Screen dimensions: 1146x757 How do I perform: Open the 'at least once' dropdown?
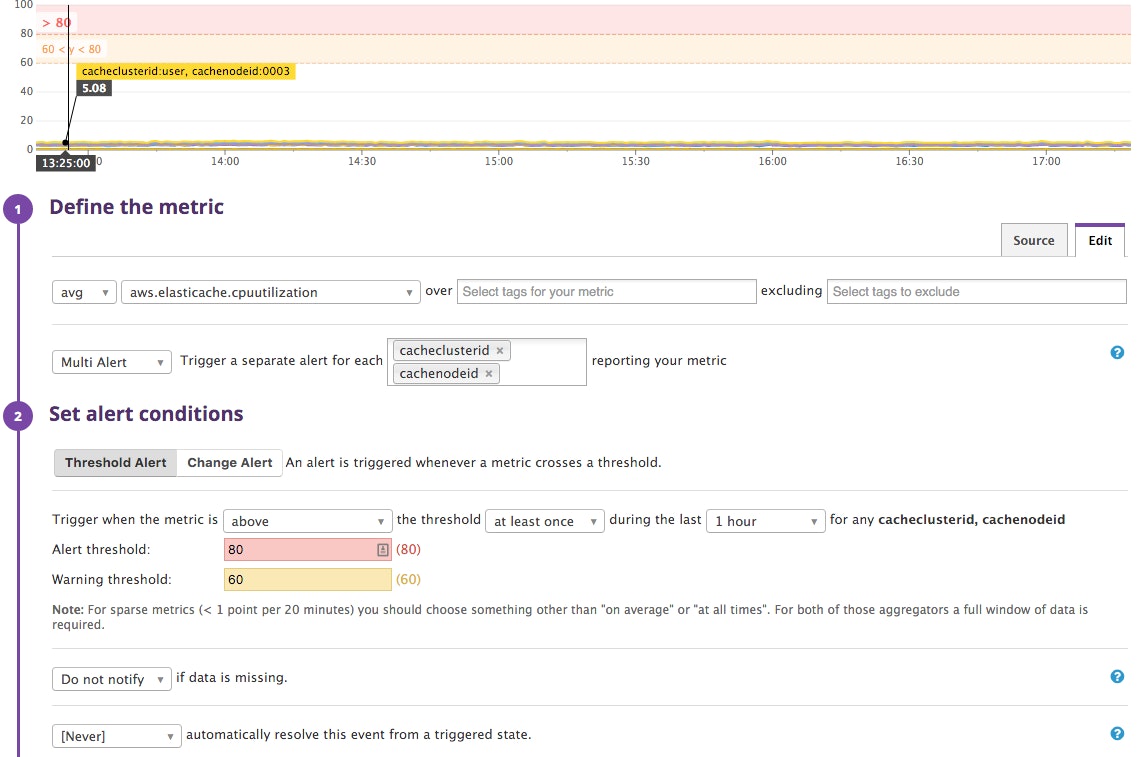click(x=544, y=521)
